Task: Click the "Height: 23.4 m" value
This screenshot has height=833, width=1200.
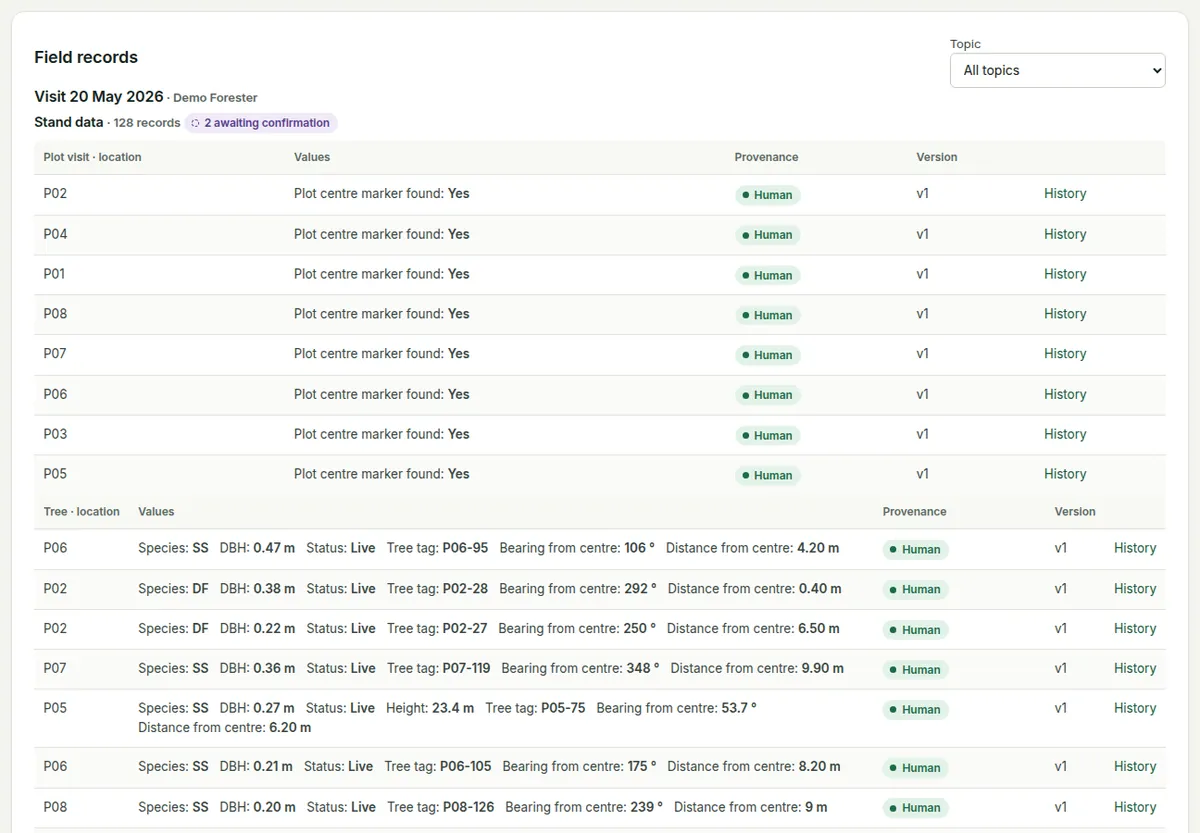Action: 430,708
